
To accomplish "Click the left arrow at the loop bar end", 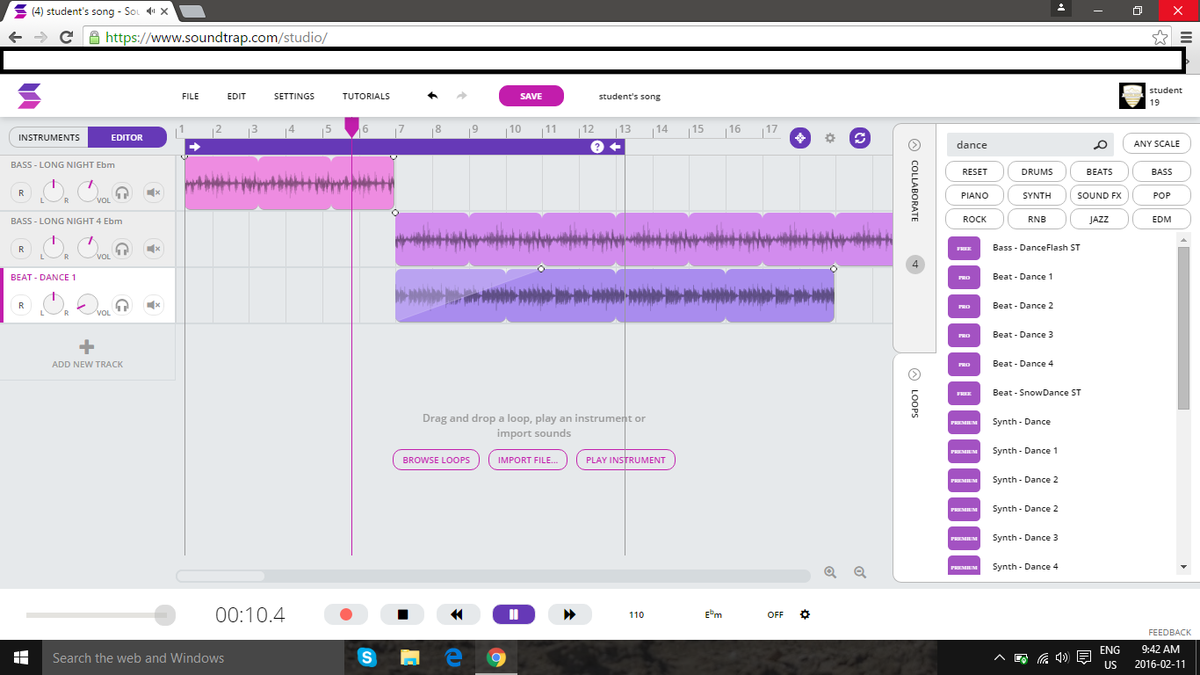I will click(616, 147).
